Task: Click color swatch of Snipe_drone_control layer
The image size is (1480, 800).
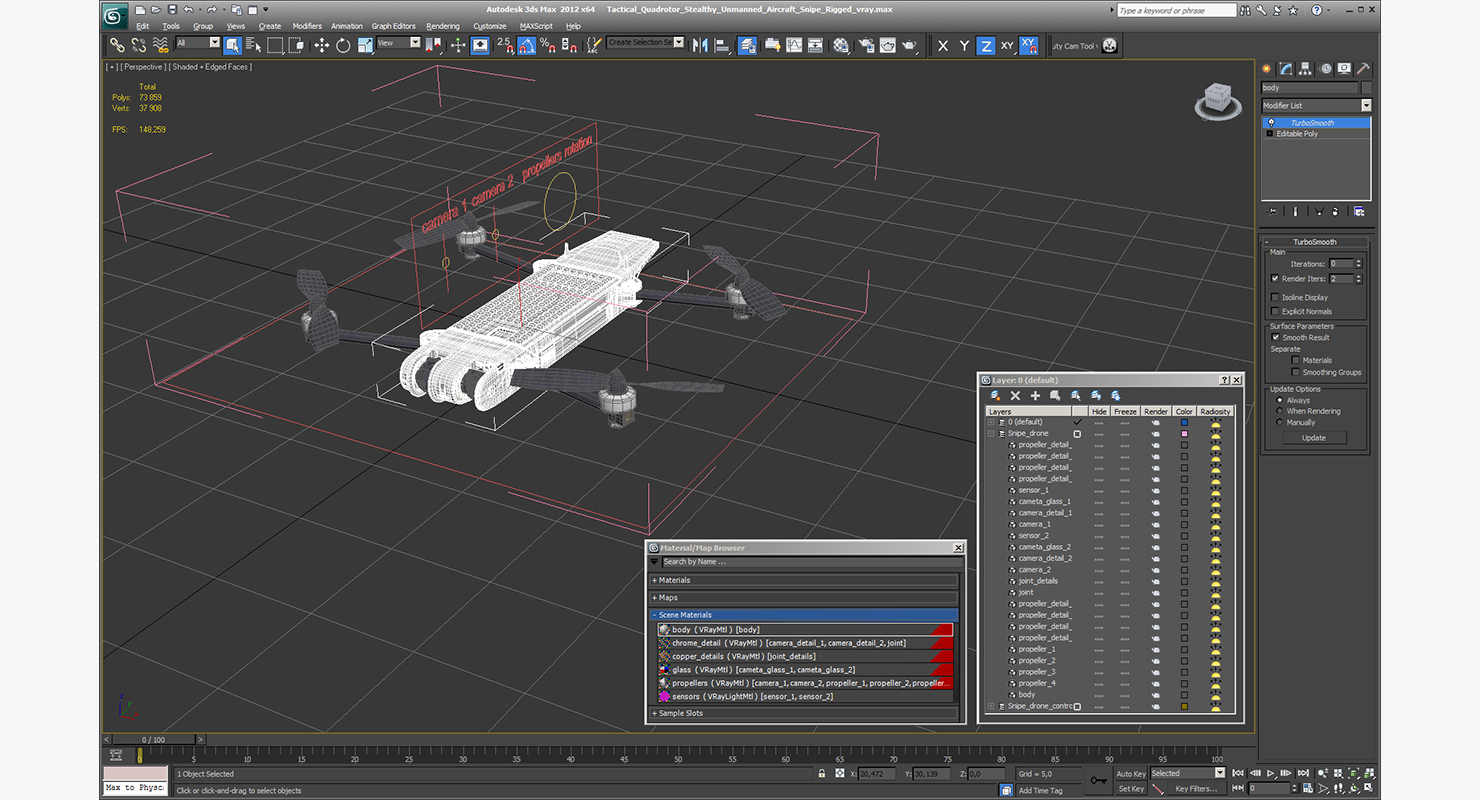Action: pos(1184,706)
